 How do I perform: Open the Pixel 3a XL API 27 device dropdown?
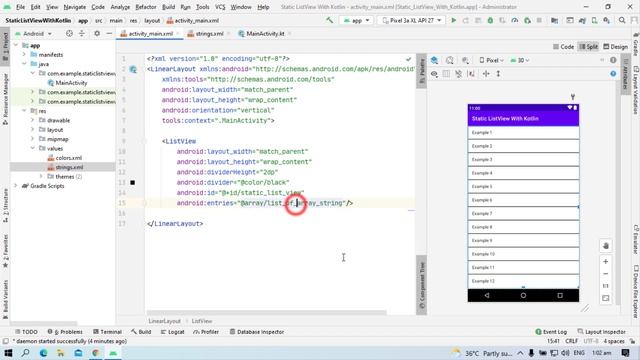(x=411, y=20)
